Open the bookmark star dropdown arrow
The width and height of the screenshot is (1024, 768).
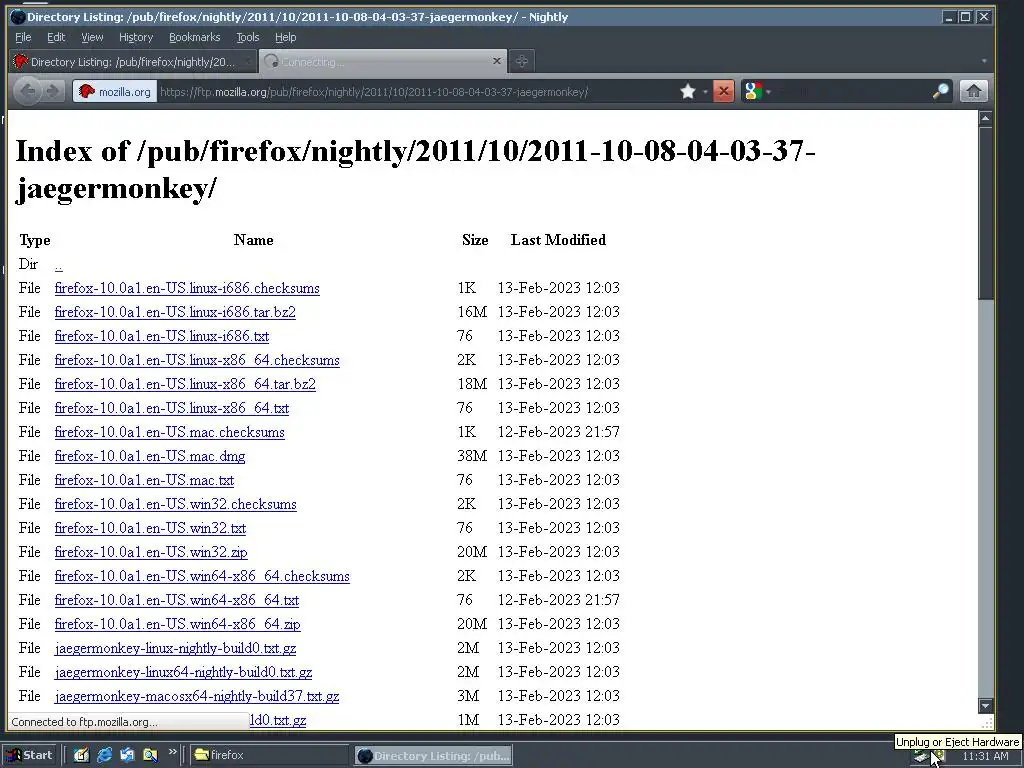(705, 92)
